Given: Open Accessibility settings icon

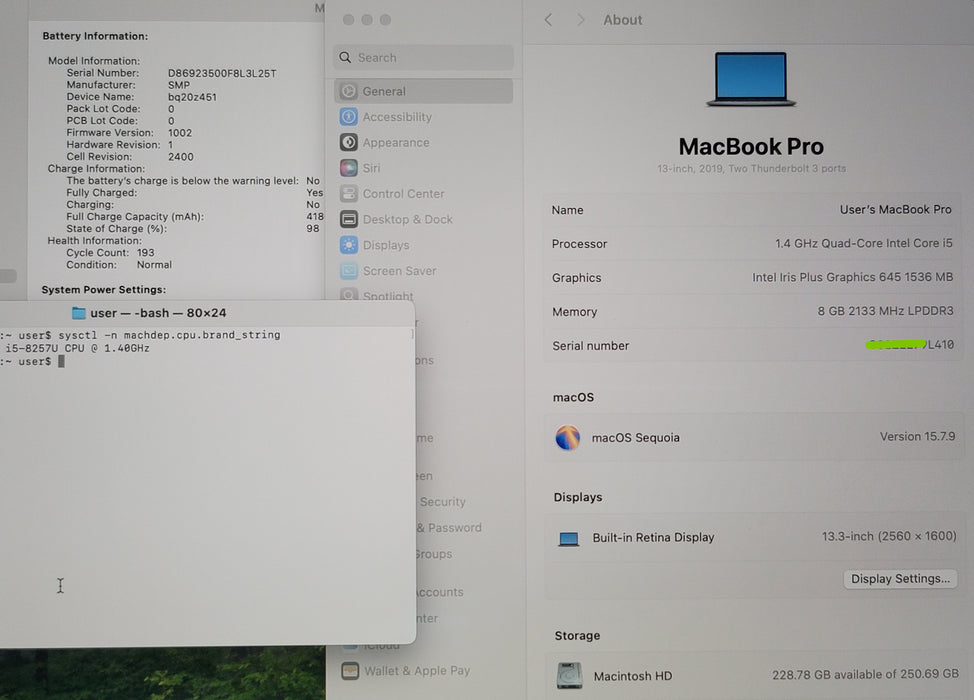Looking at the screenshot, I should pos(348,117).
